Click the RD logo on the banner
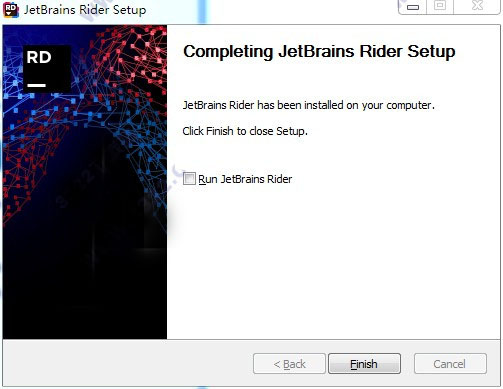Image resolution: width=503 pixels, height=389 pixels. point(47,69)
